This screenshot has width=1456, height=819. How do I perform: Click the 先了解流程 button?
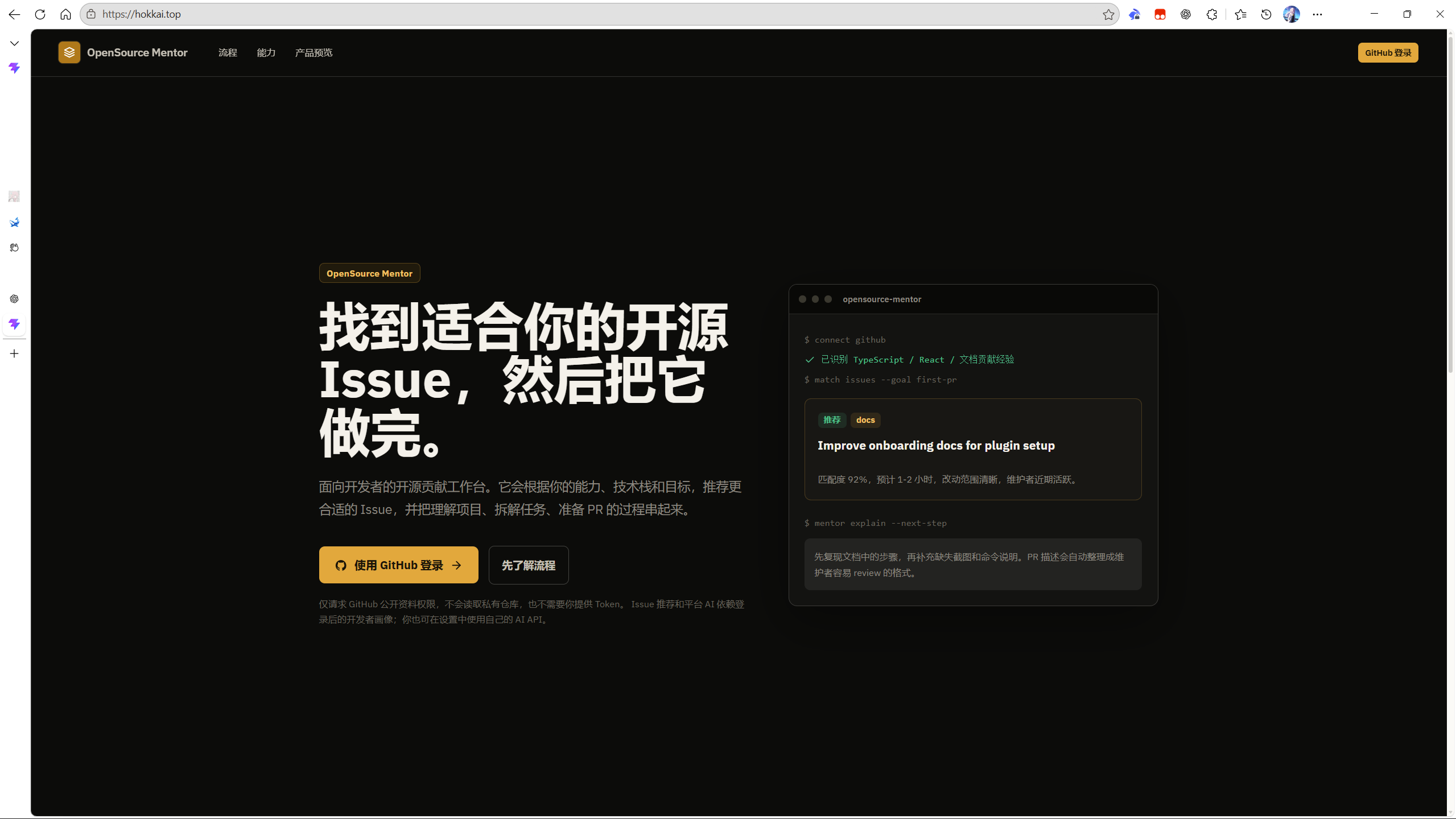coord(528,565)
